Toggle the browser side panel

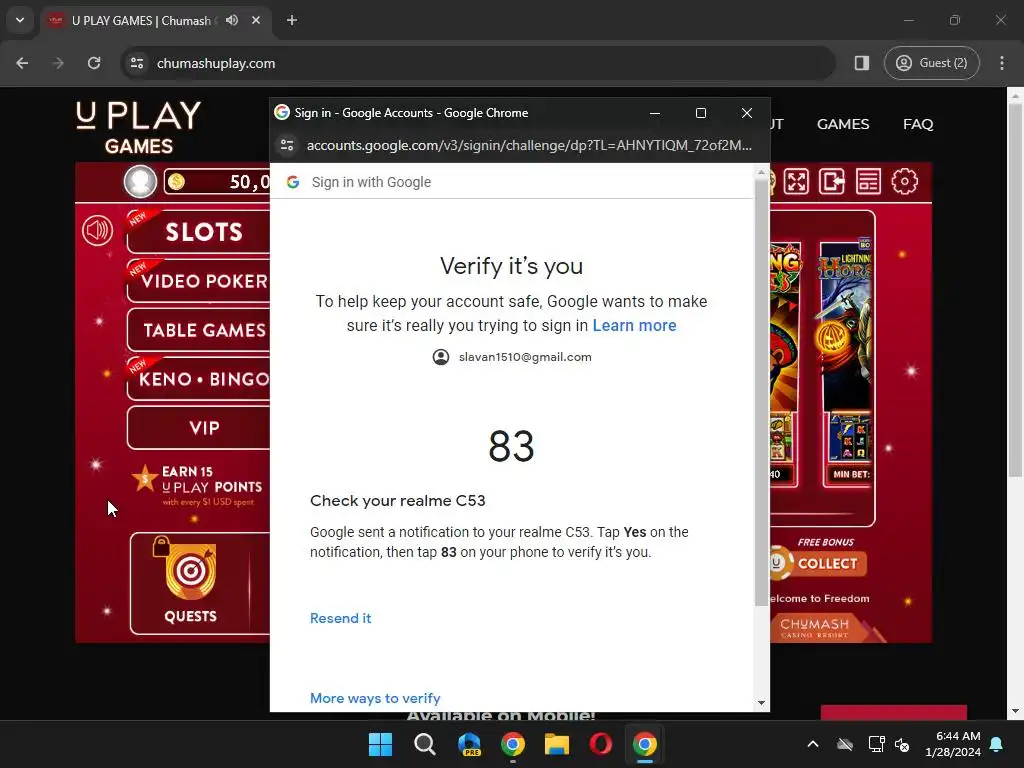click(x=861, y=63)
